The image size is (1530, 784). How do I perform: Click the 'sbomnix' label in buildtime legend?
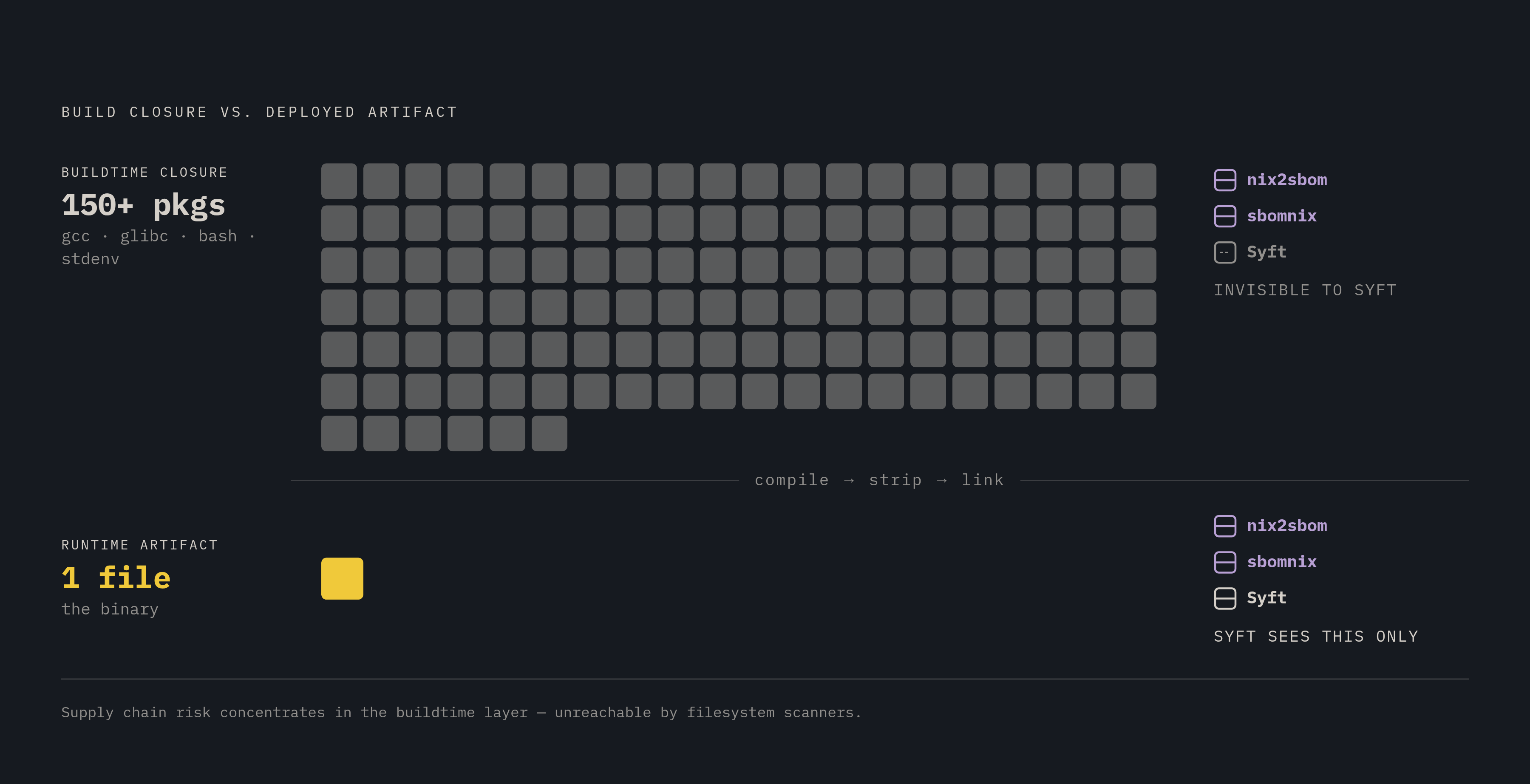[x=1281, y=216]
